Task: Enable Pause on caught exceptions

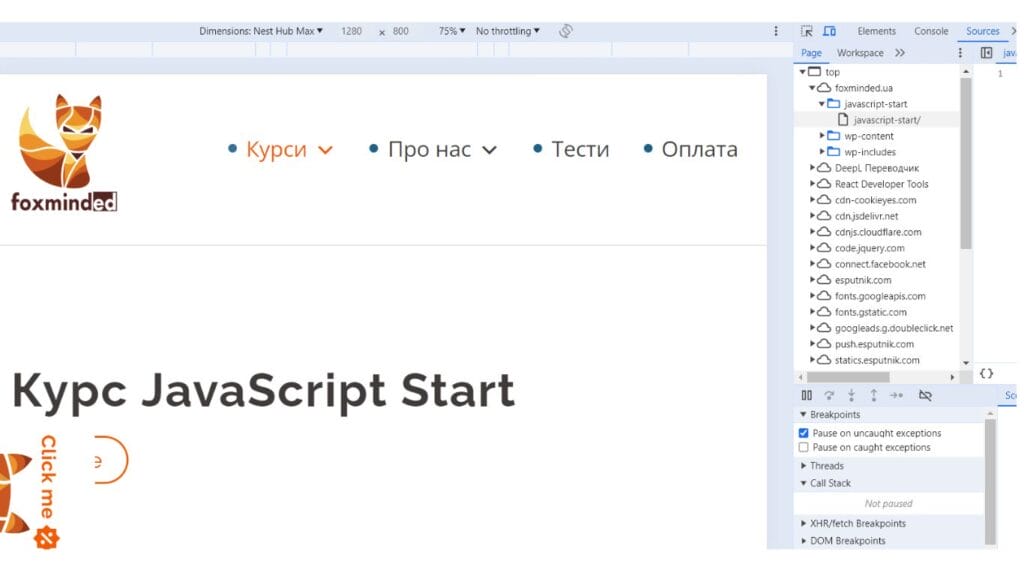Action: (804, 448)
